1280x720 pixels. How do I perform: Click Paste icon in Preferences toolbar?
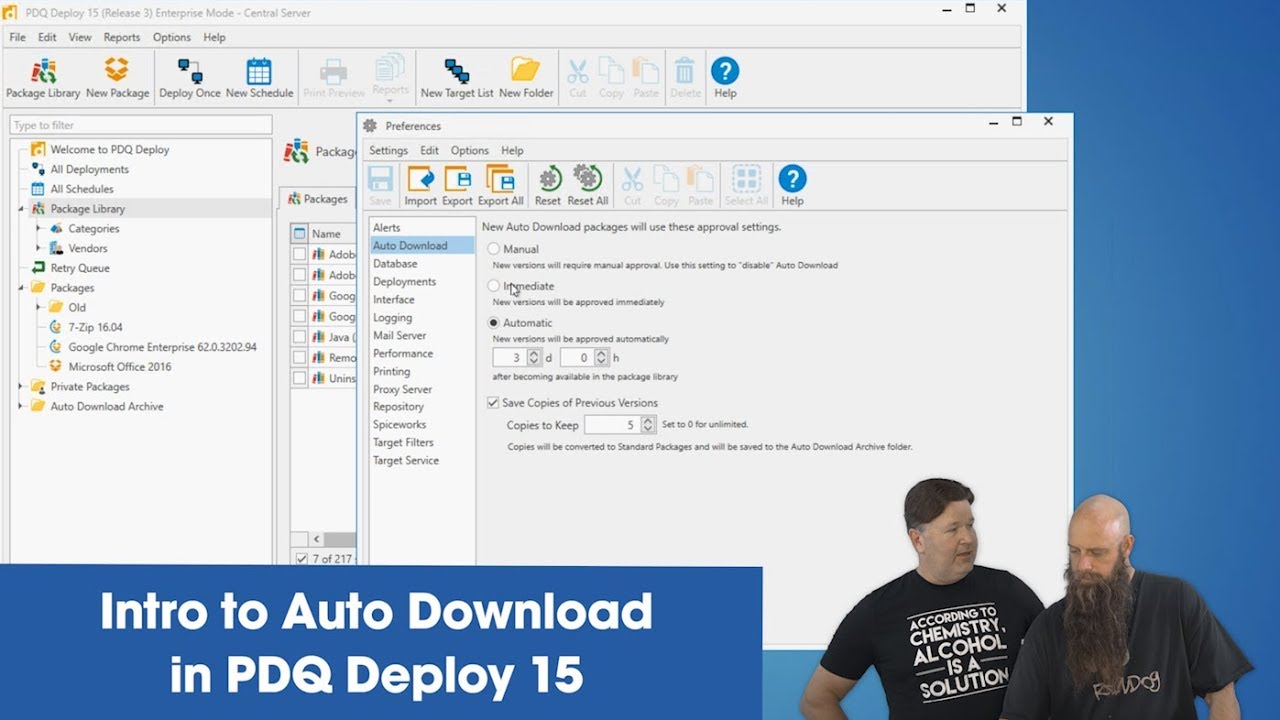coord(700,186)
